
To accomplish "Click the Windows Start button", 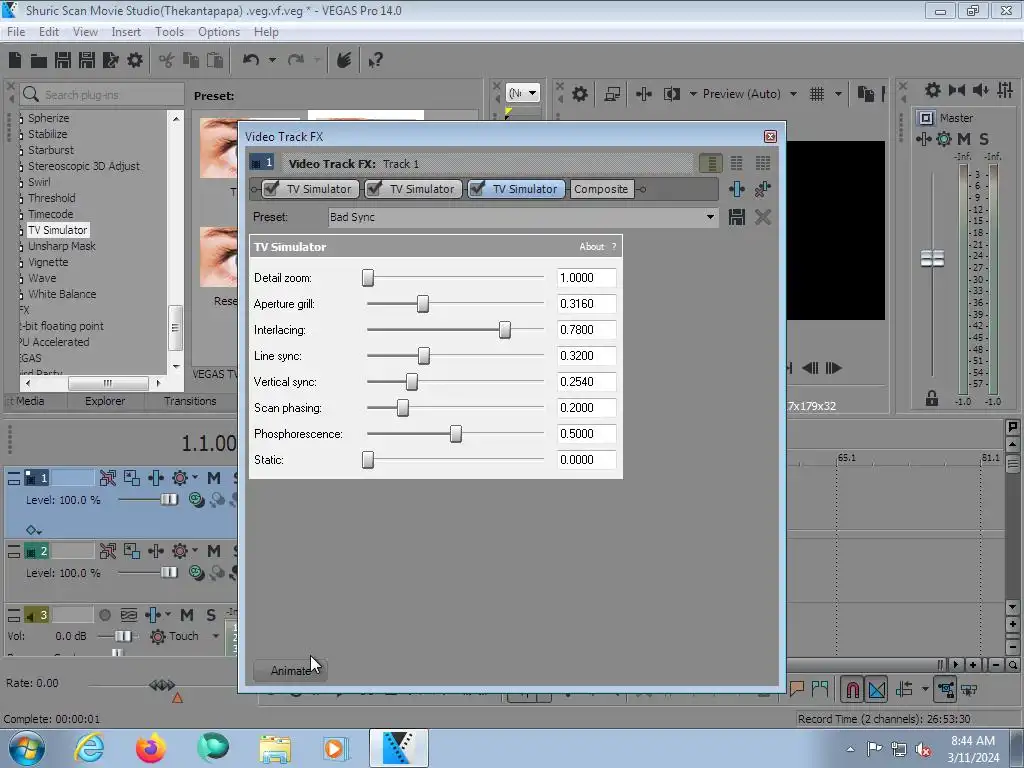I will click(x=27, y=748).
